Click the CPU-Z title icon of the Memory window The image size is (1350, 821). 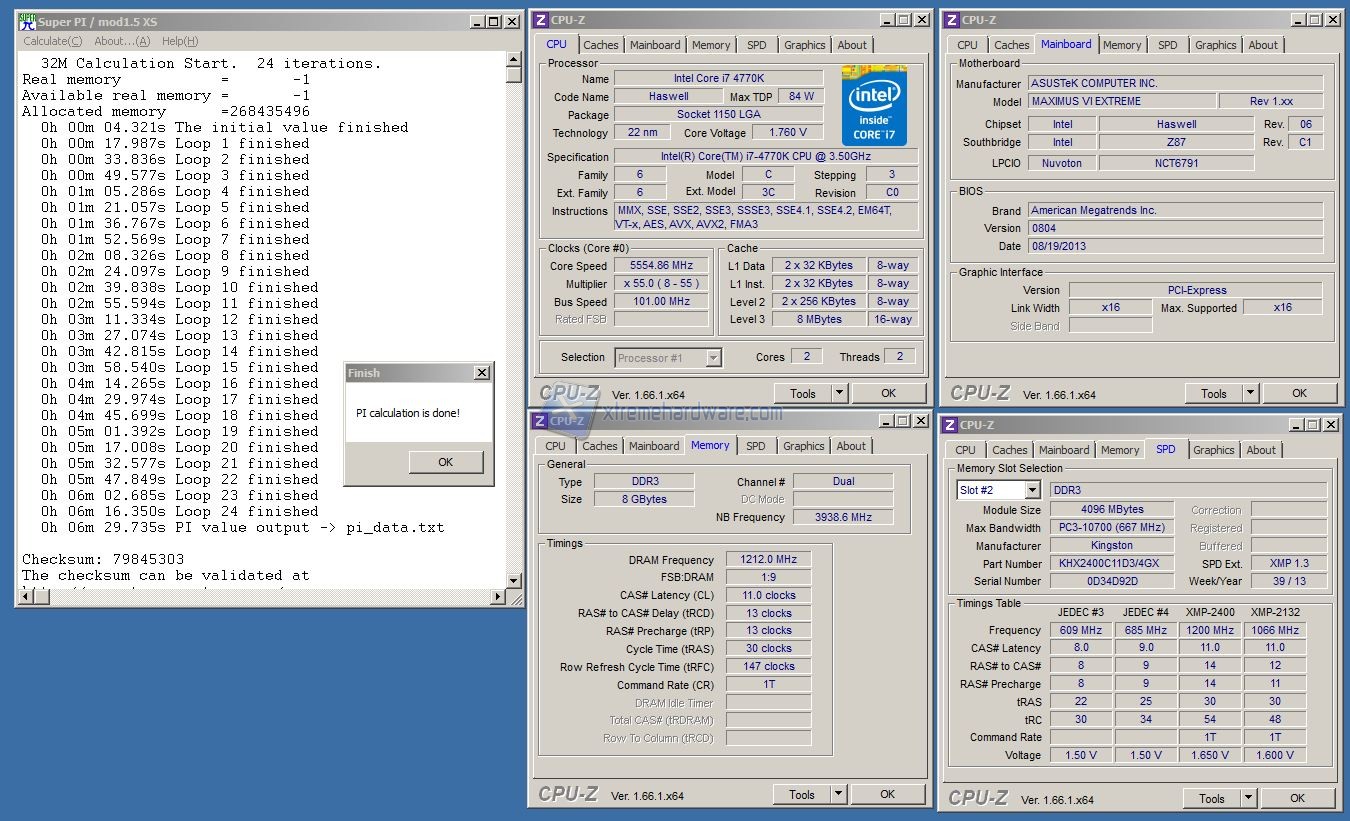(x=540, y=421)
